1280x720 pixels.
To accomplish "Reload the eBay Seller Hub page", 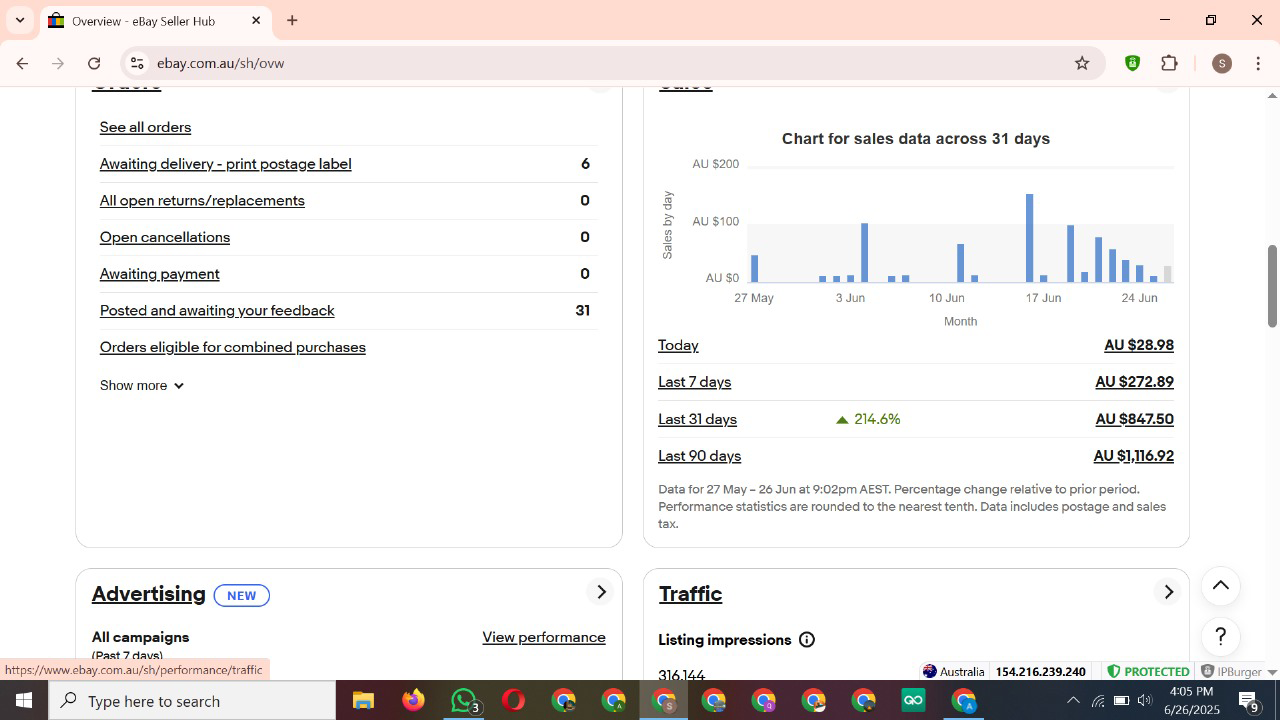I will 94,63.
